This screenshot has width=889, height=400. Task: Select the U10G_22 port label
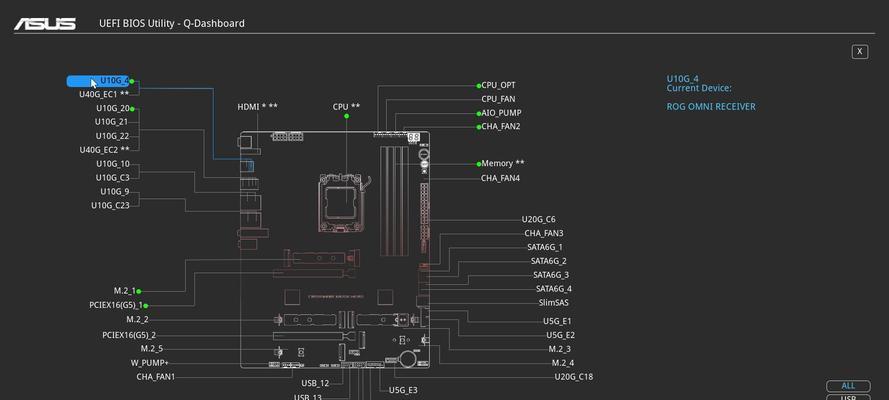coord(112,136)
